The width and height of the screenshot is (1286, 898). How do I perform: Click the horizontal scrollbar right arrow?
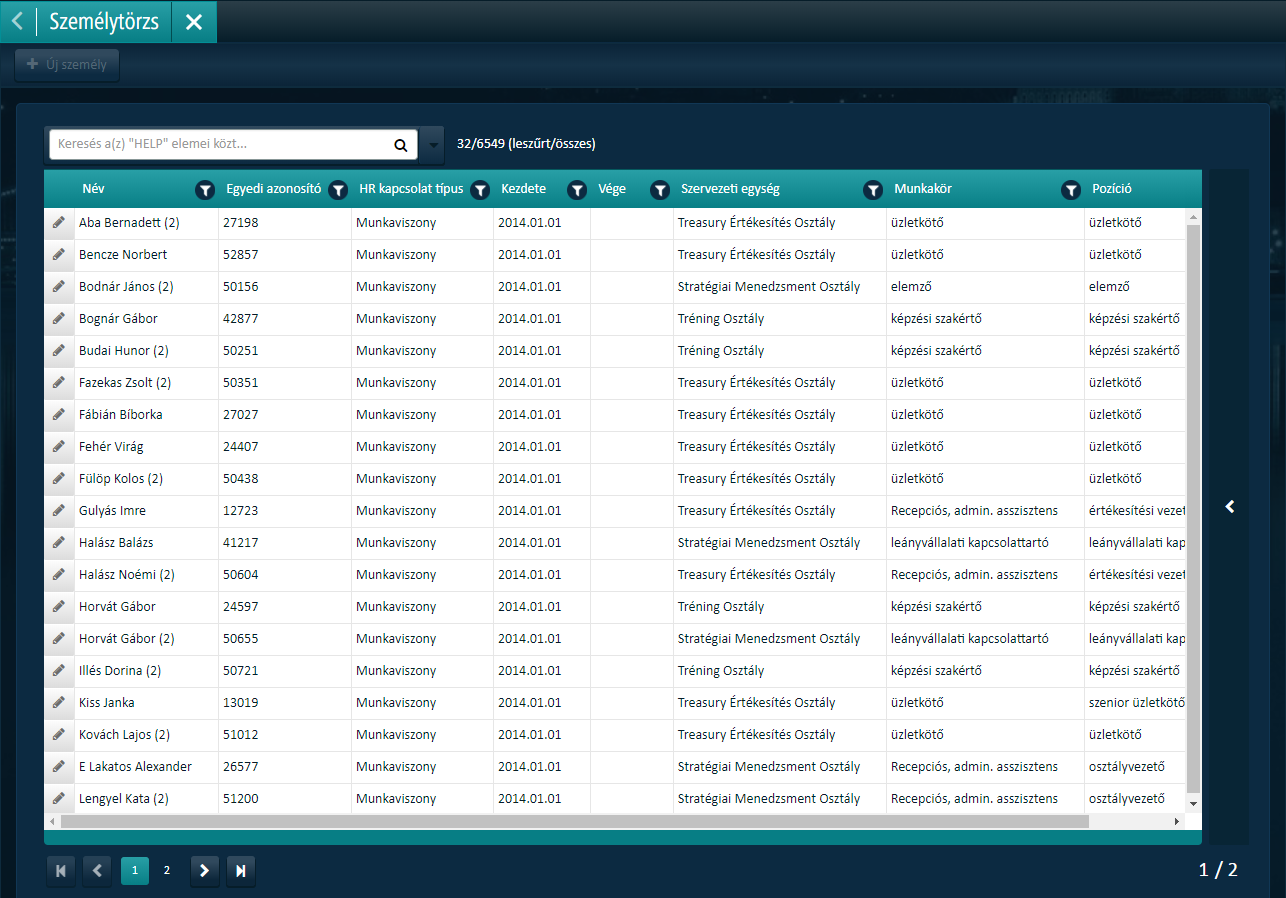(x=1177, y=821)
